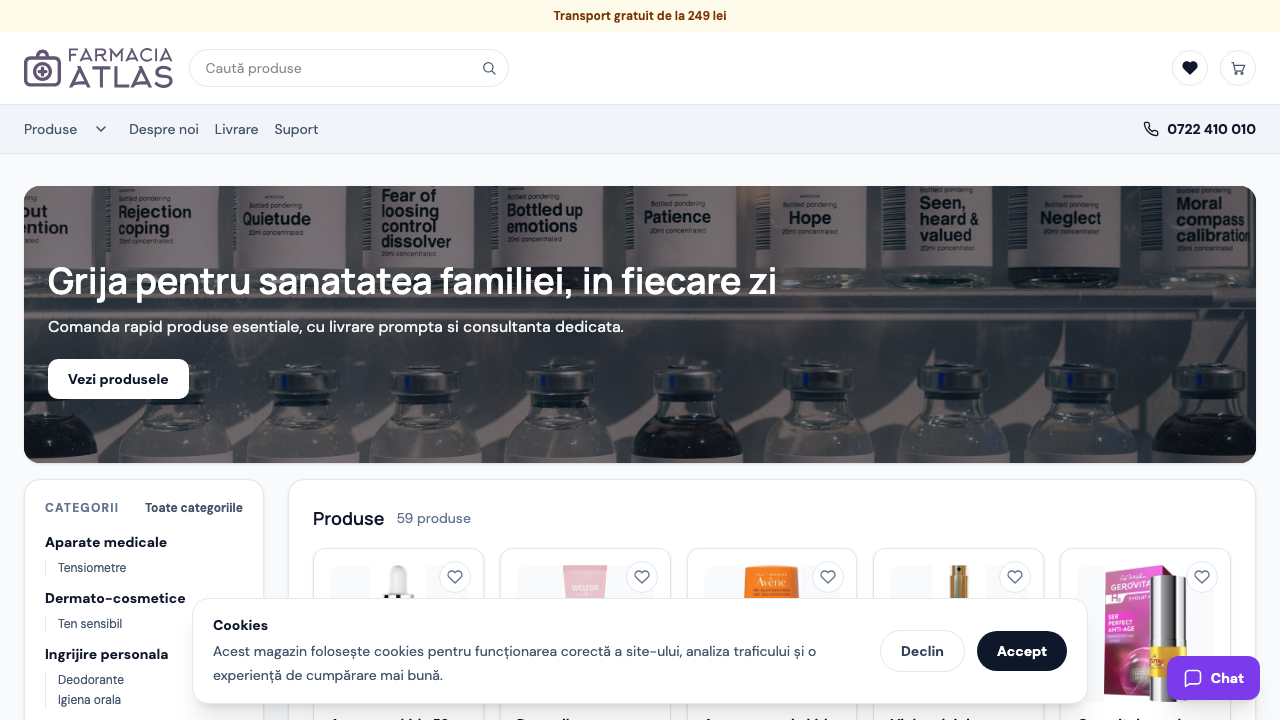Image resolution: width=1280 pixels, height=720 pixels.
Task: Click the Vezi produsele button
Action: click(118, 379)
